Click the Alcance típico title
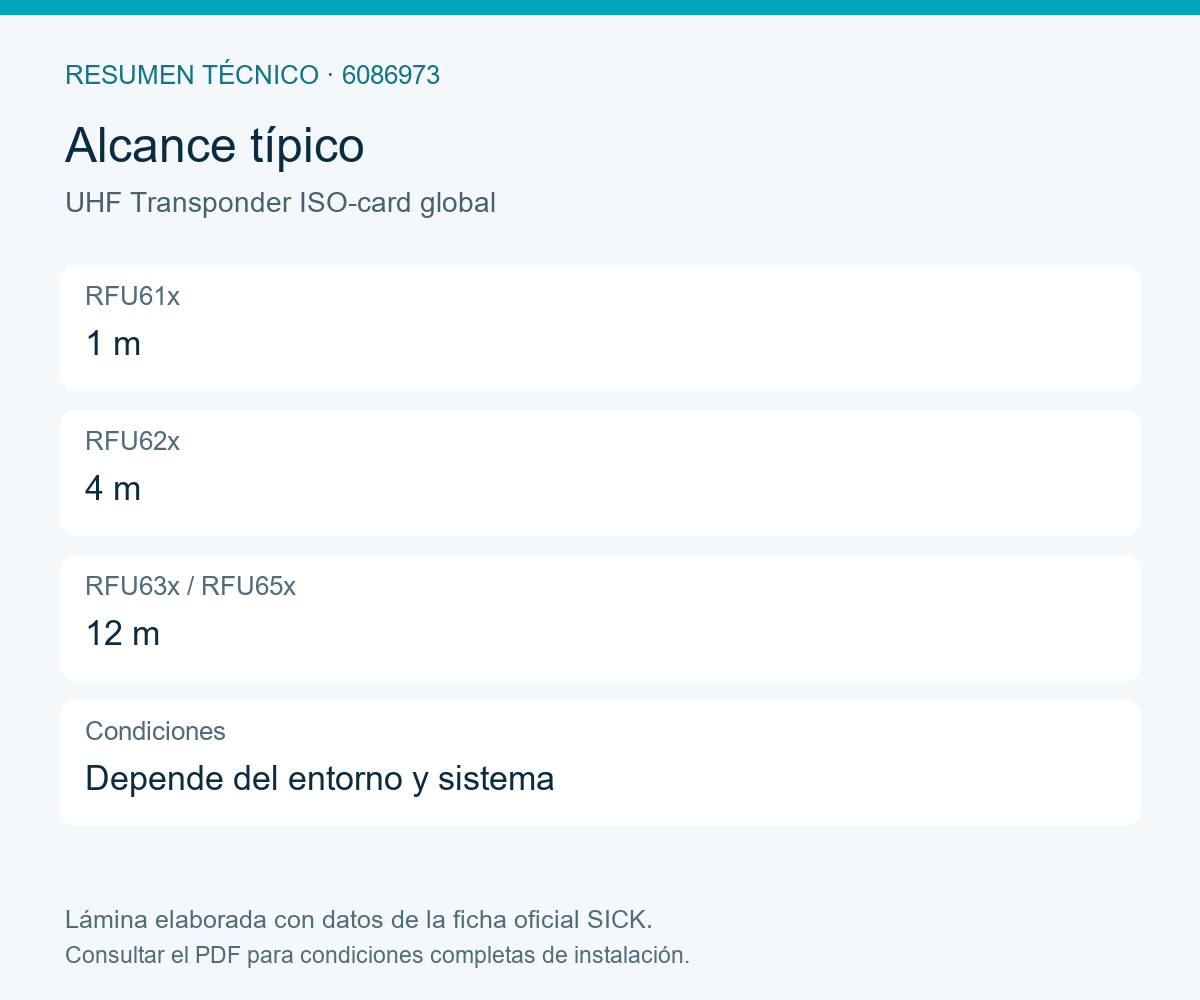This screenshot has height=1000, width=1200. (x=215, y=146)
